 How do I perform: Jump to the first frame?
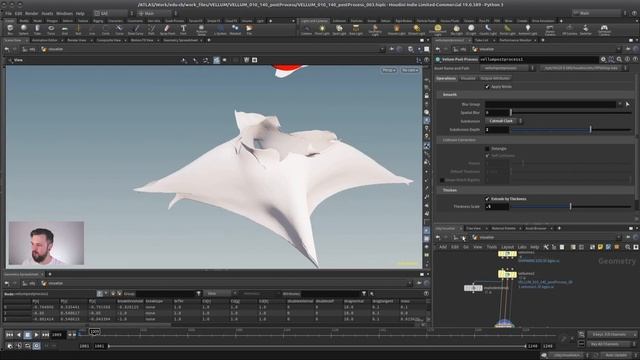click(x=9, y=335)
